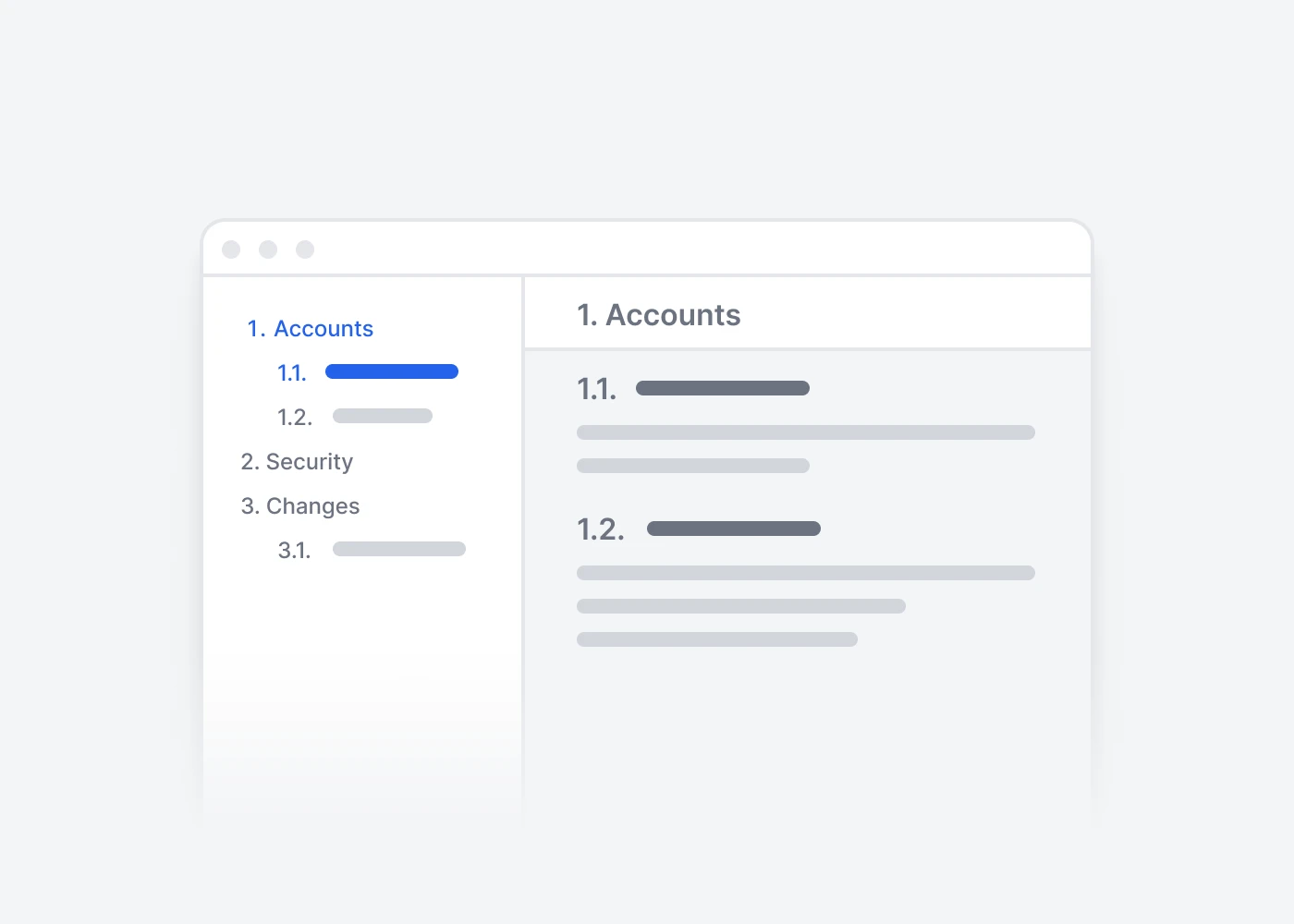Click the gray bar beside sidebar 3.1.
1294x924 pixels.
(x=399, y=549)
